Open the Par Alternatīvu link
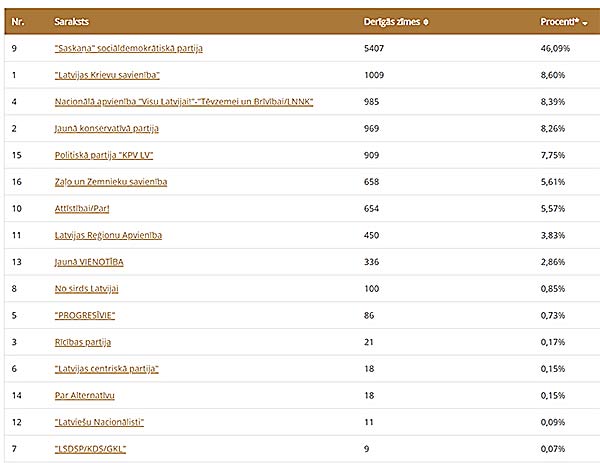This screenshot has height=463, width=600. 85,396
